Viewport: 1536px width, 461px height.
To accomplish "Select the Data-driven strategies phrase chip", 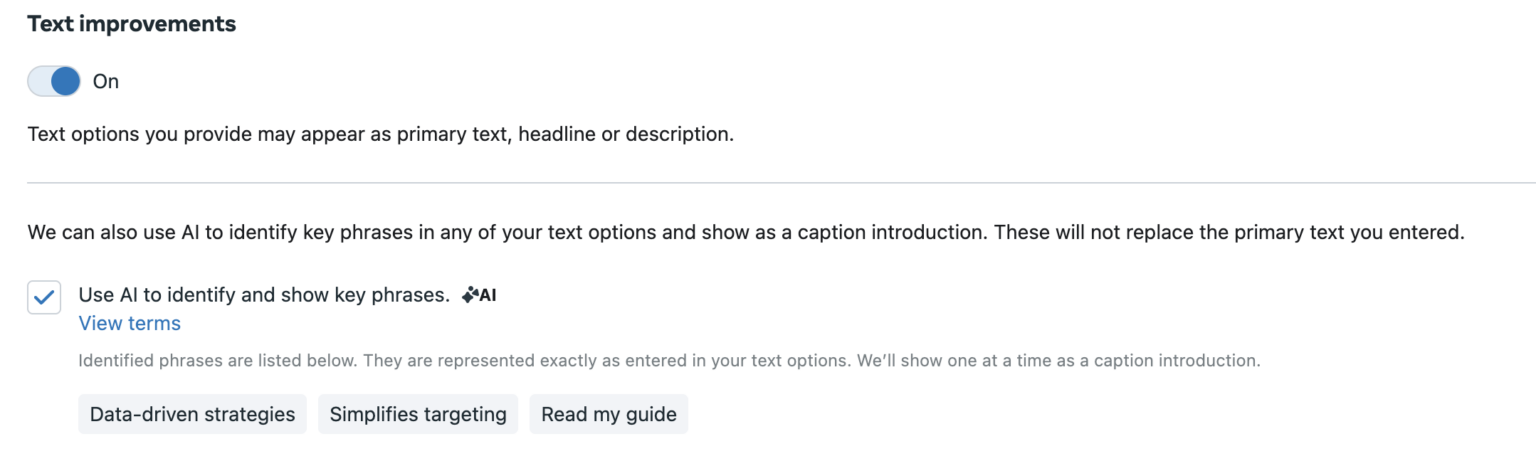I will pyautogui.click(x=192, y=414).
